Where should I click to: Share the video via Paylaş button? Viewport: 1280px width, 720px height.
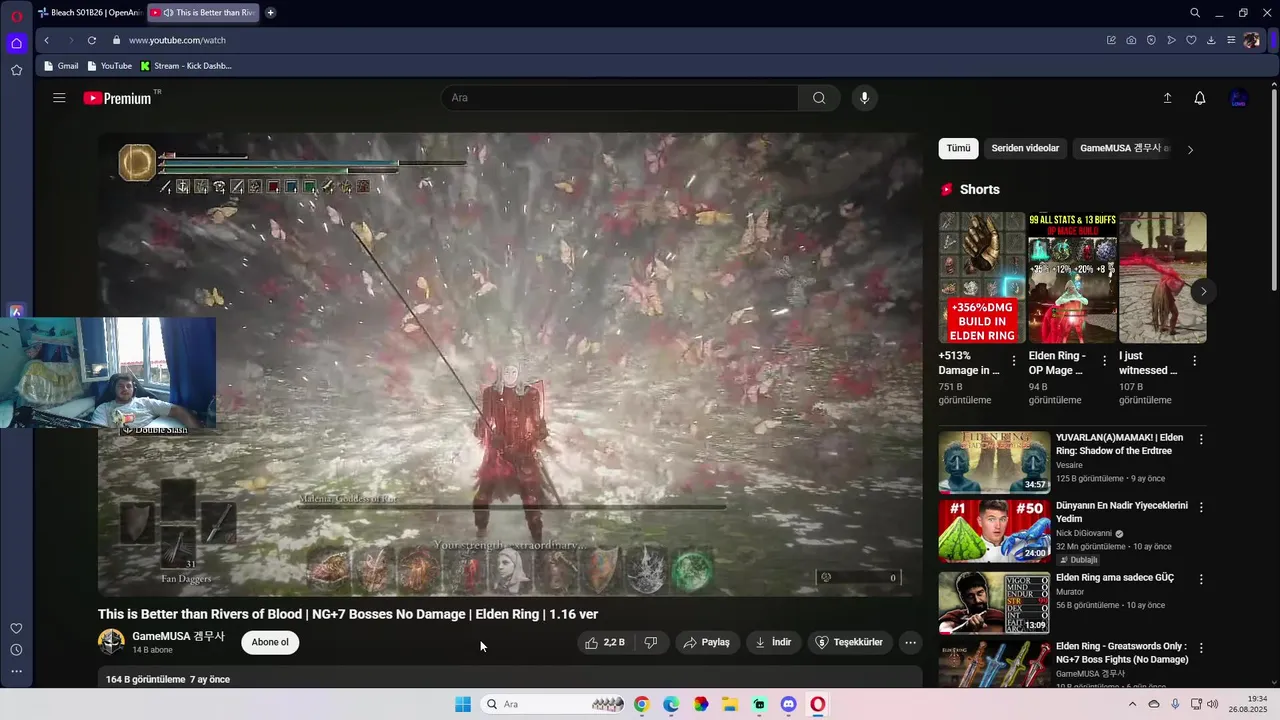(x=706, y=642)
